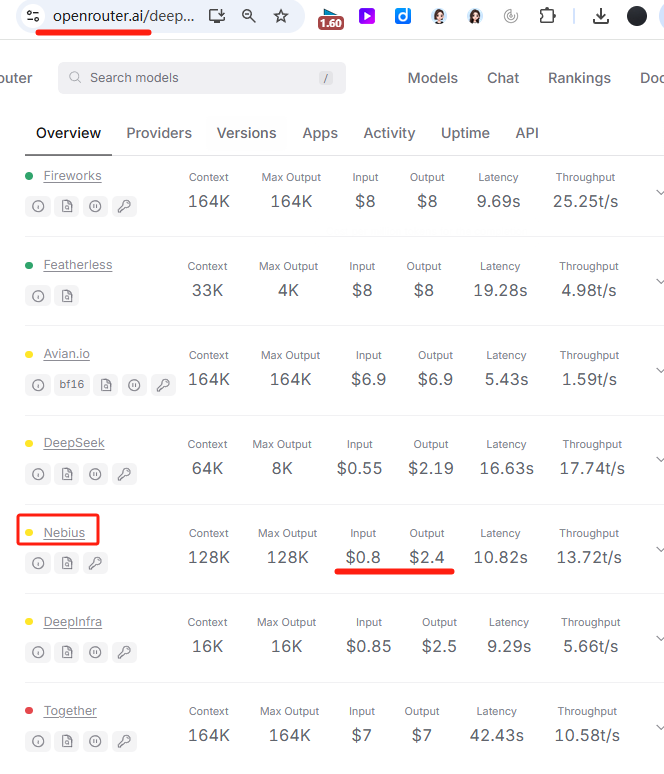This screenshot has width=664, height=774.
Task: Click Together latency value 42.43s
Action: (x=496, y=735)
